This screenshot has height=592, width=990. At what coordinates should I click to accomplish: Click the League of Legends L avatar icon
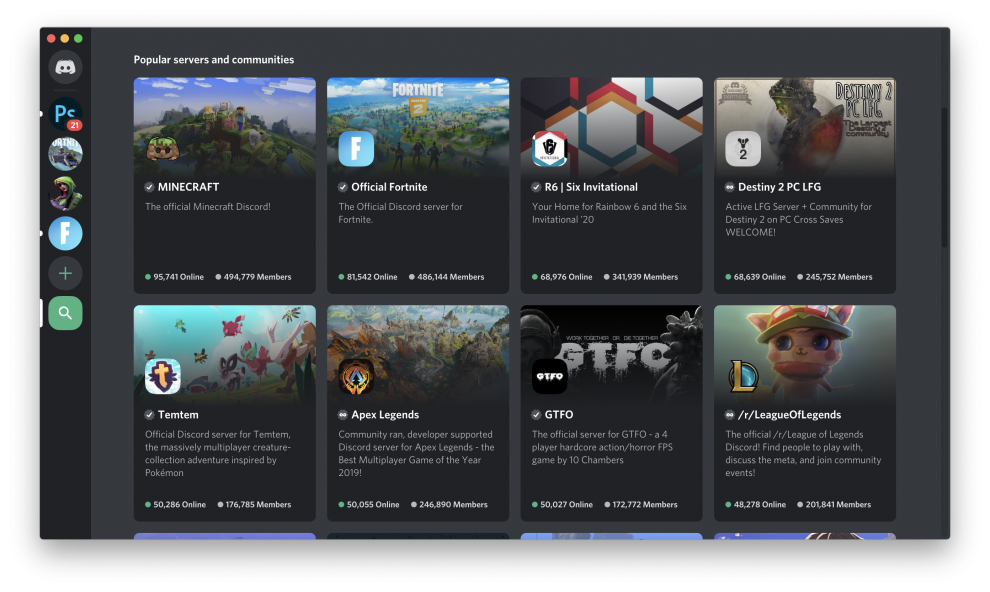click(742, 377)
